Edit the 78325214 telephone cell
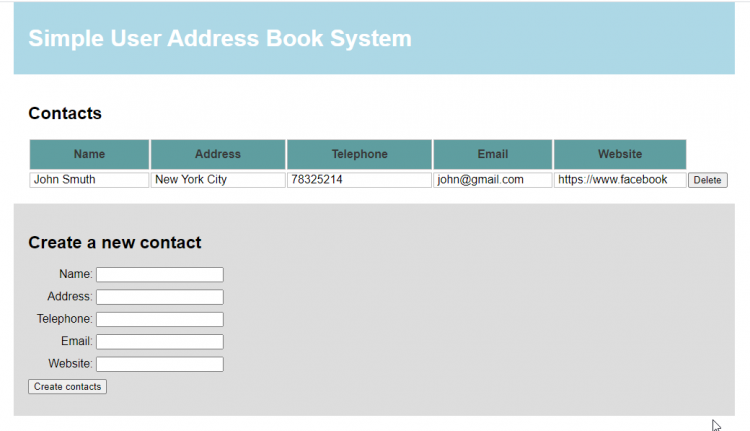Screen dimensions: 750x431 (359, 180)
